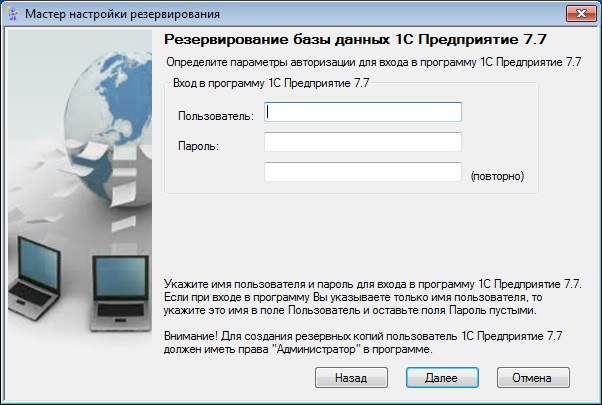The width and height of the screenshot is (602, 405).
Task: Cancel the wizard via Отмена button
Action: (x=533, y=378)
